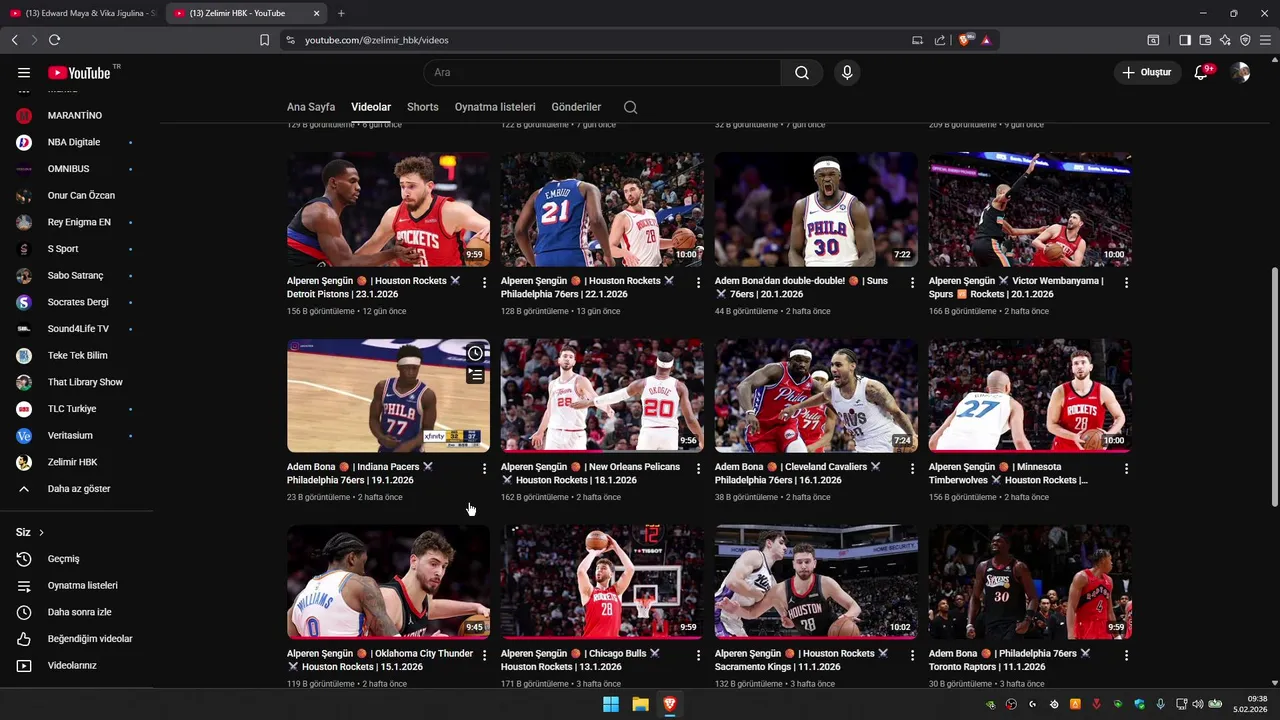Open the account avatar menu

tap(1241, 72)
